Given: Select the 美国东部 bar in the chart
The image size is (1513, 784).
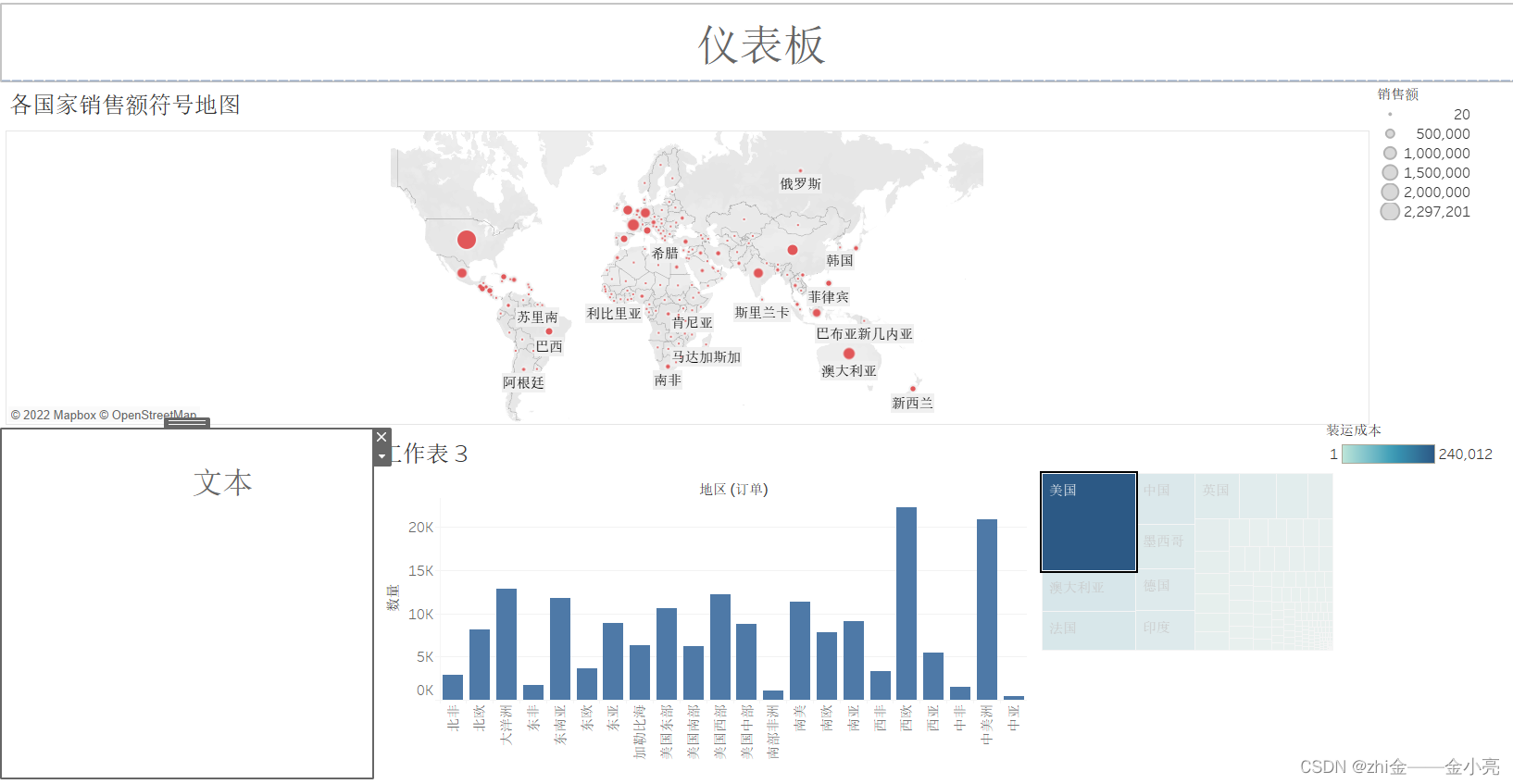Looking at the screenshot, I should [x=667, y=653].
